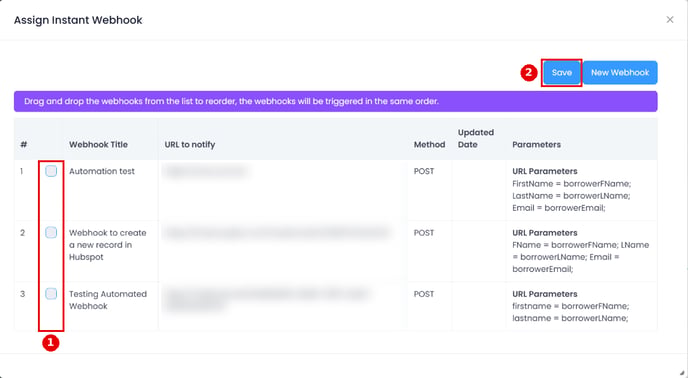Image resolution: width=688 pixels, height=378 pixels.
Task: Close the Assign Instant Webhook dialog
Action: click(670, 20)
